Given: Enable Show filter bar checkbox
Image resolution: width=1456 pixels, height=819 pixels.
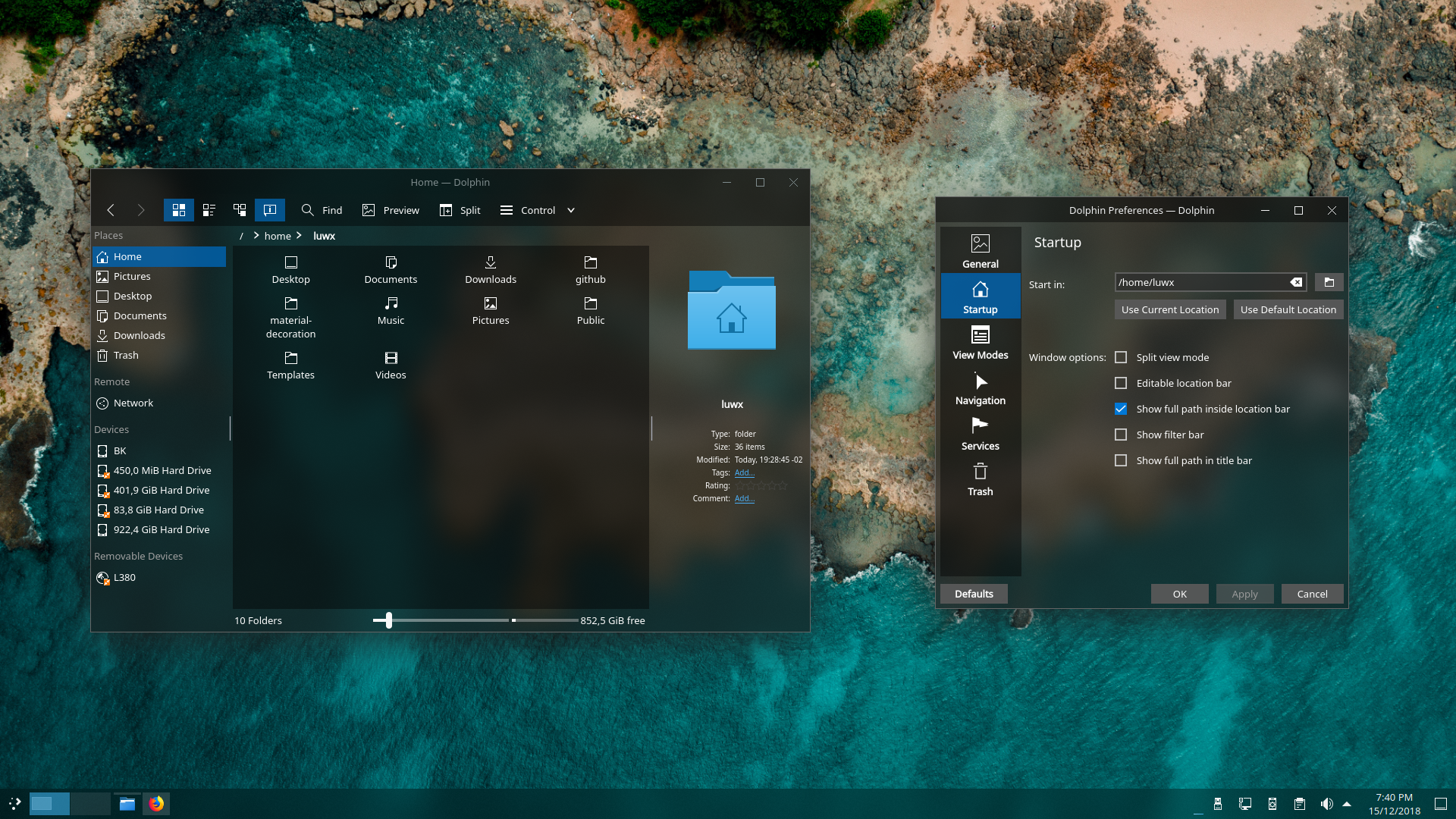Looking at the screenshot, I should pyautogui.click(x=1121, y=435).
